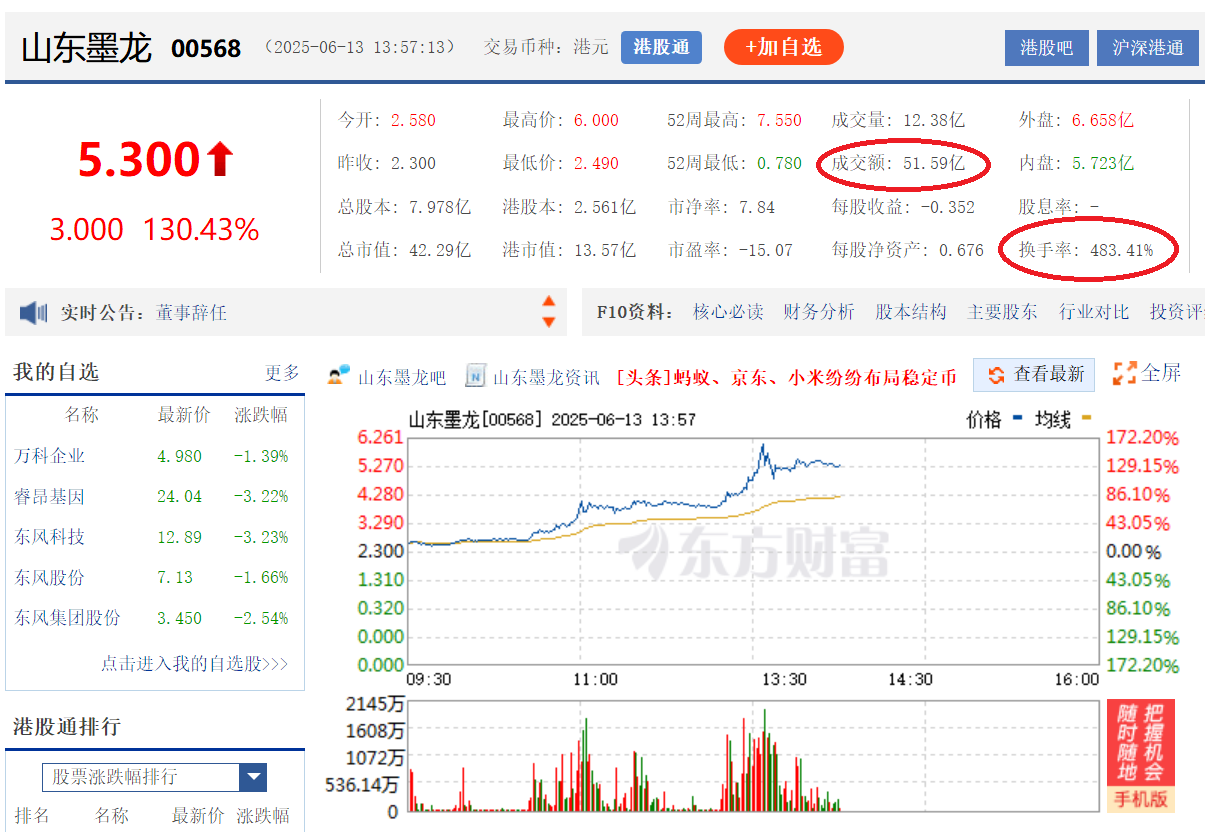Click the news icon before 山东墨龙资讯
The image size is (1205, 832).
476,376
